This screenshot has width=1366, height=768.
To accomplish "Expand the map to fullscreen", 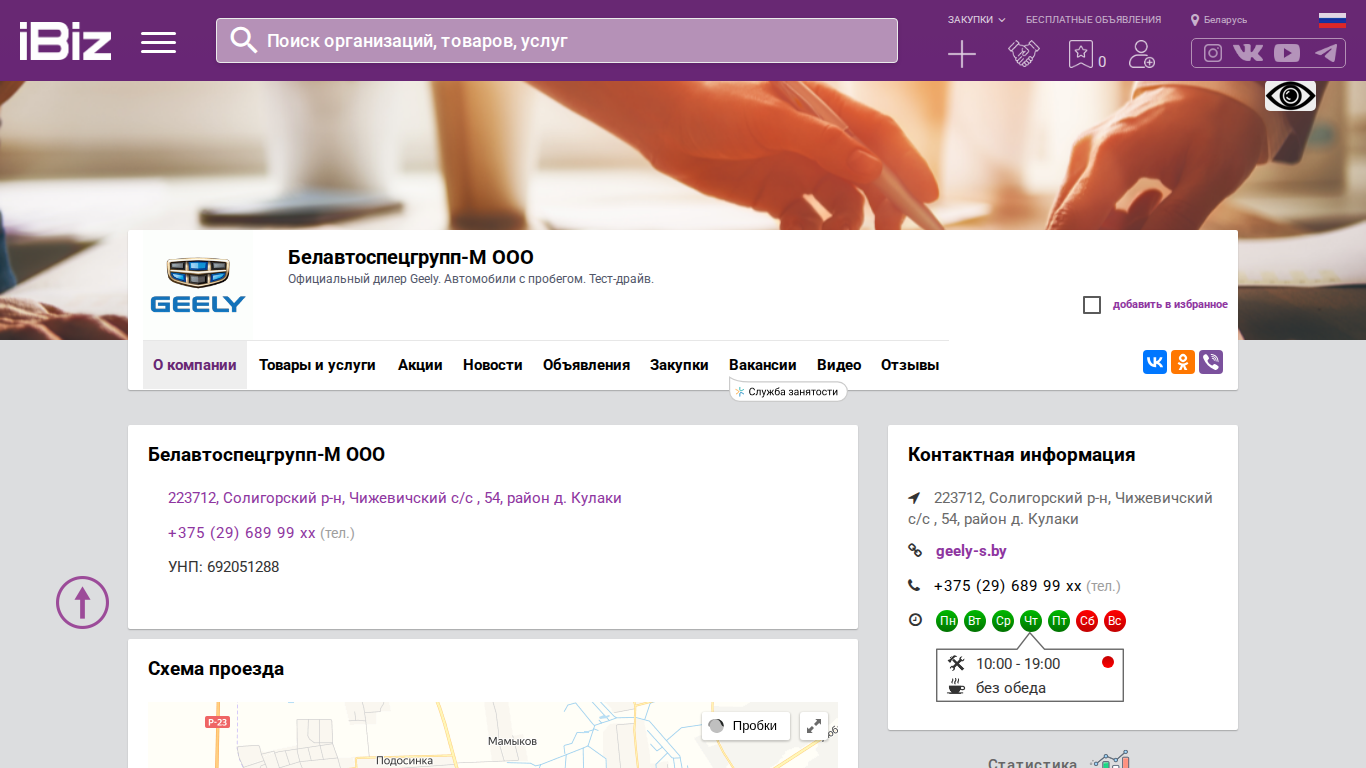I will click(x=814, y=726).
